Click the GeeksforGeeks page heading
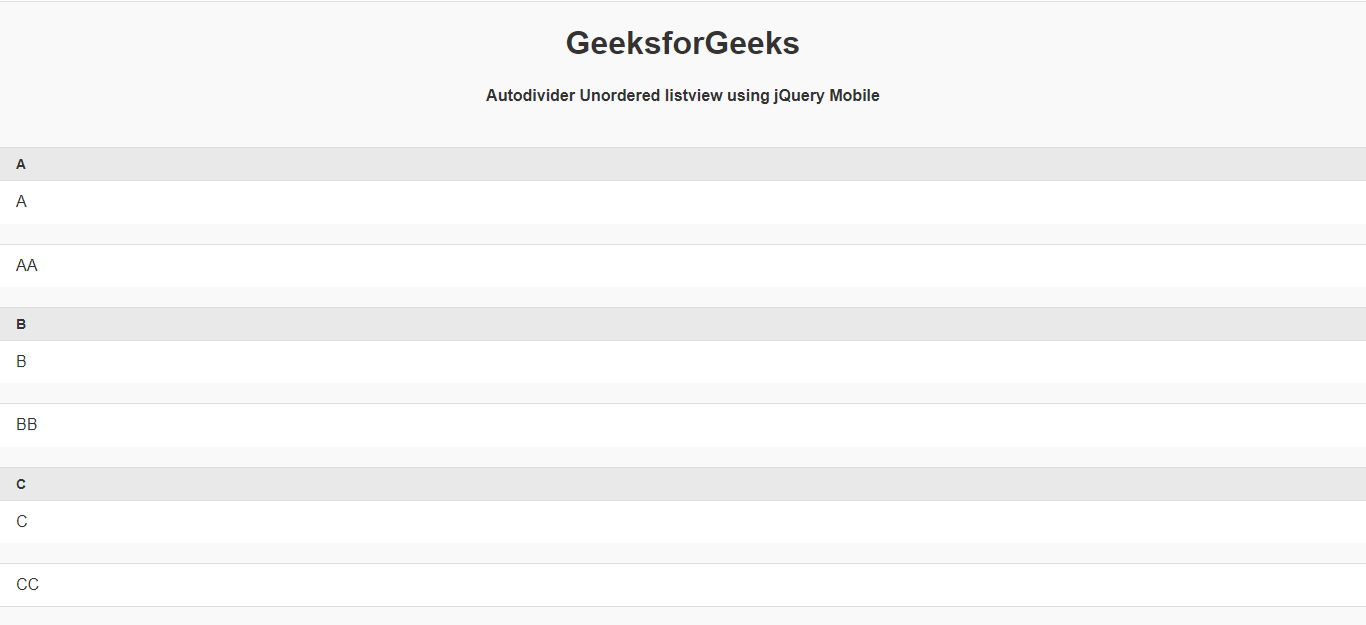This screenshot has width=1366, height=625. (682, 44)
